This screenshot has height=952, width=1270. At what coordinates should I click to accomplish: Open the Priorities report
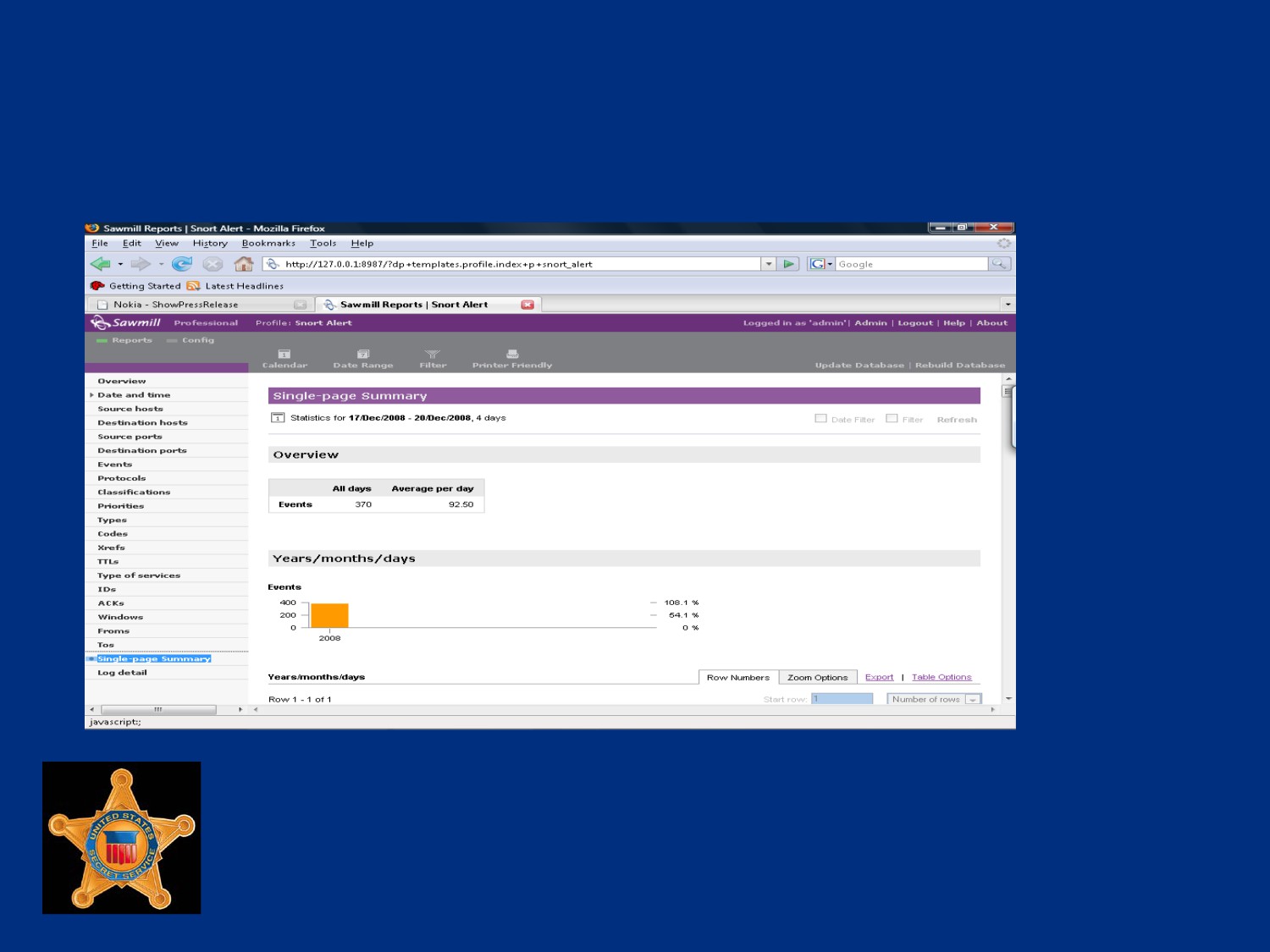point(121,506)
